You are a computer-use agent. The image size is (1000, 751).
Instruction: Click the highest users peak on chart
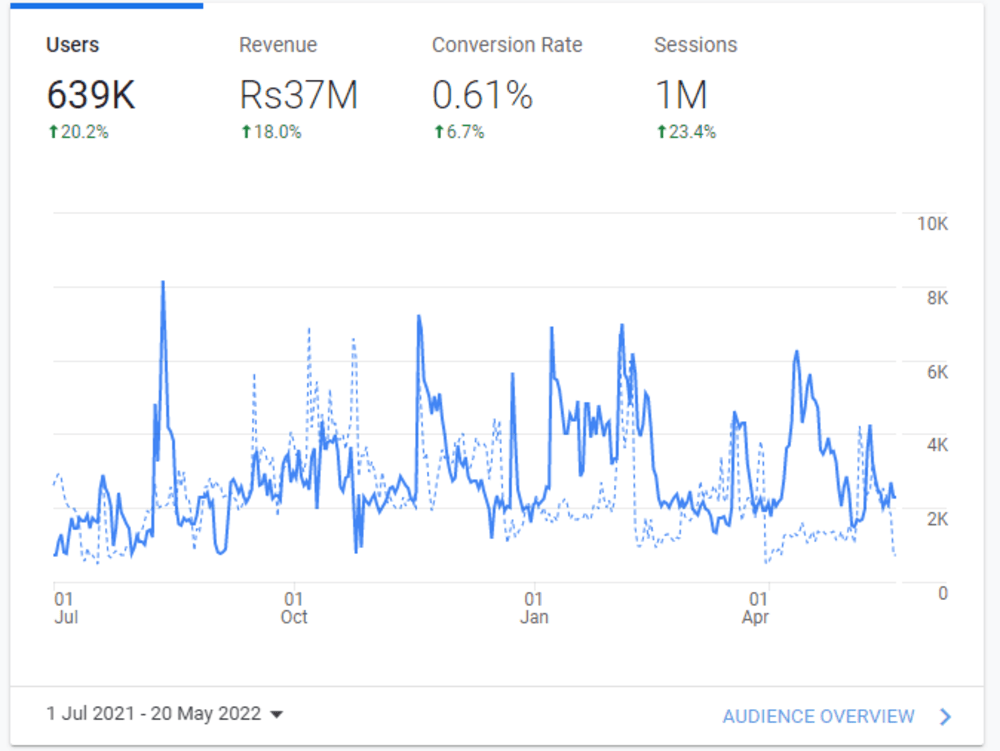pos(163,282)
